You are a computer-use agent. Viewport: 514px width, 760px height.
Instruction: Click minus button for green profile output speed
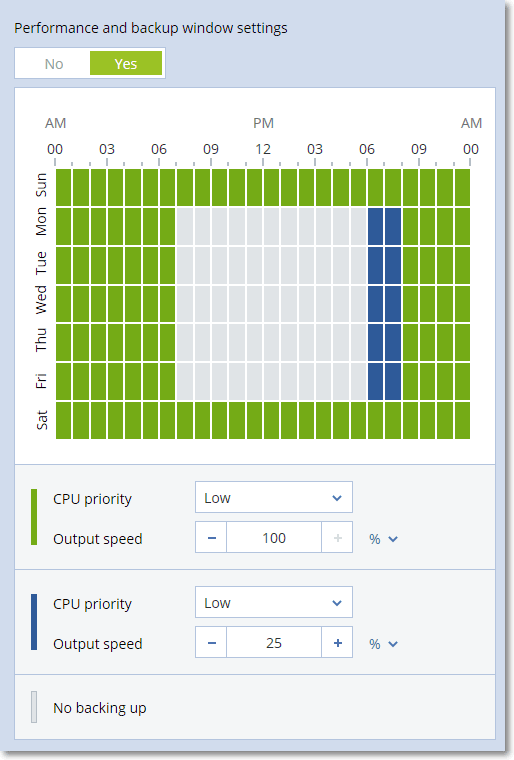tap(211, 538)
